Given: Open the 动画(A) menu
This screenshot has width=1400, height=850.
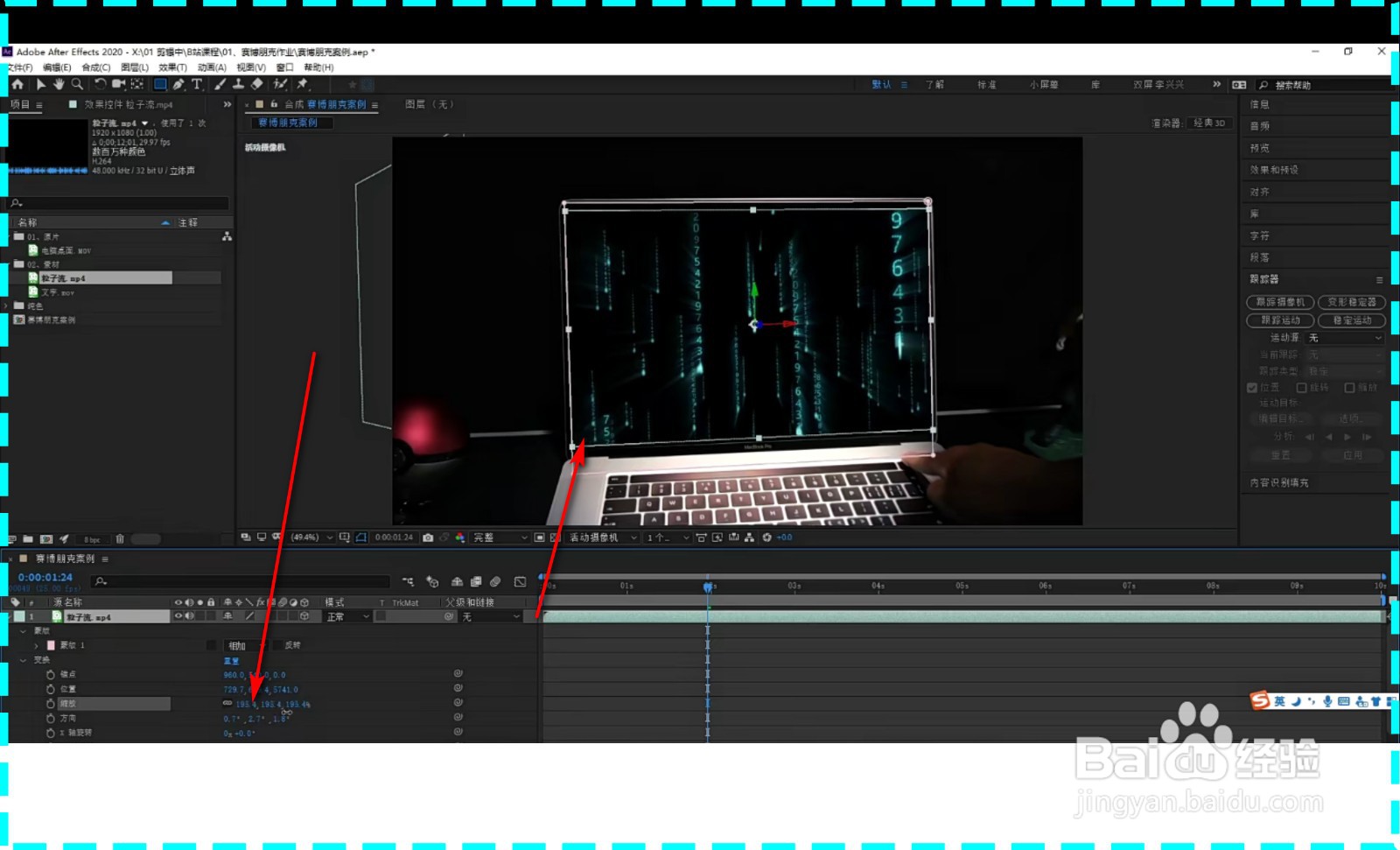Looking at the screenshot, I should [x=212, y=67].
